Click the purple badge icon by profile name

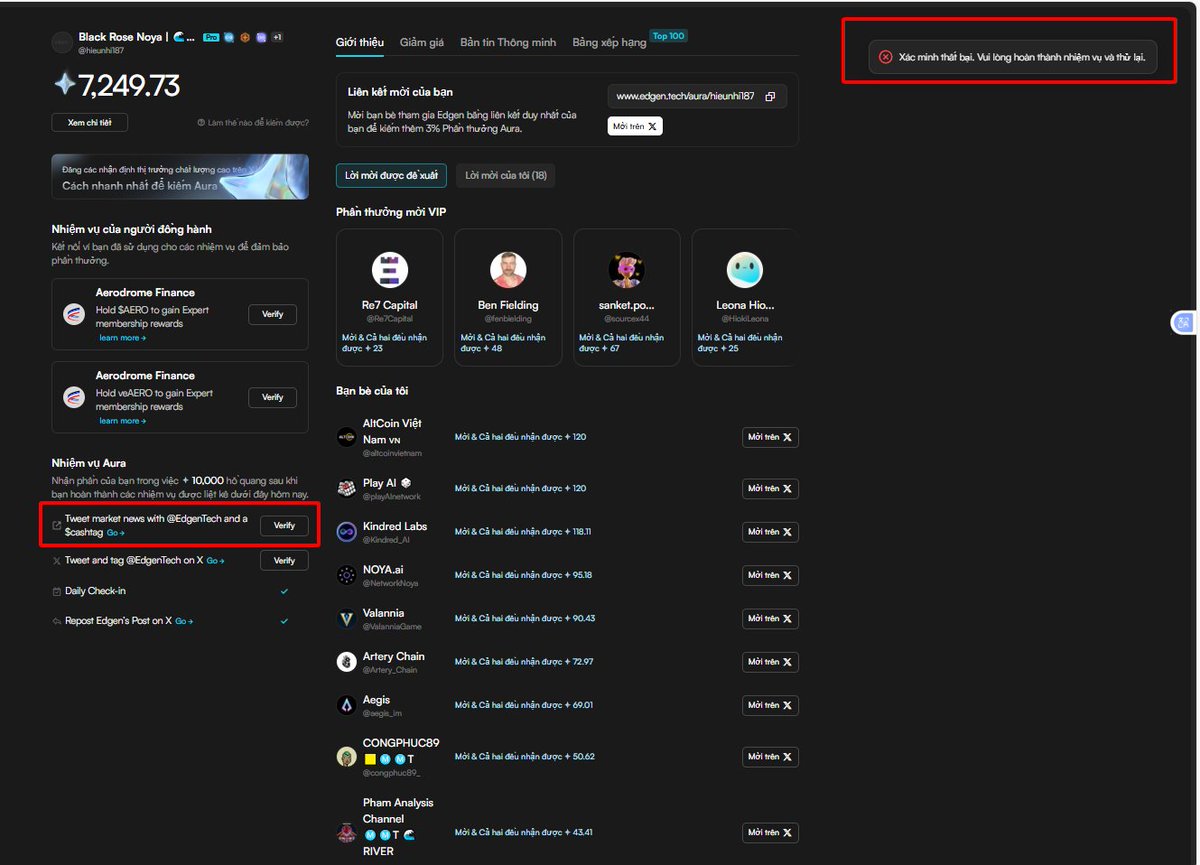coord(261,37)
